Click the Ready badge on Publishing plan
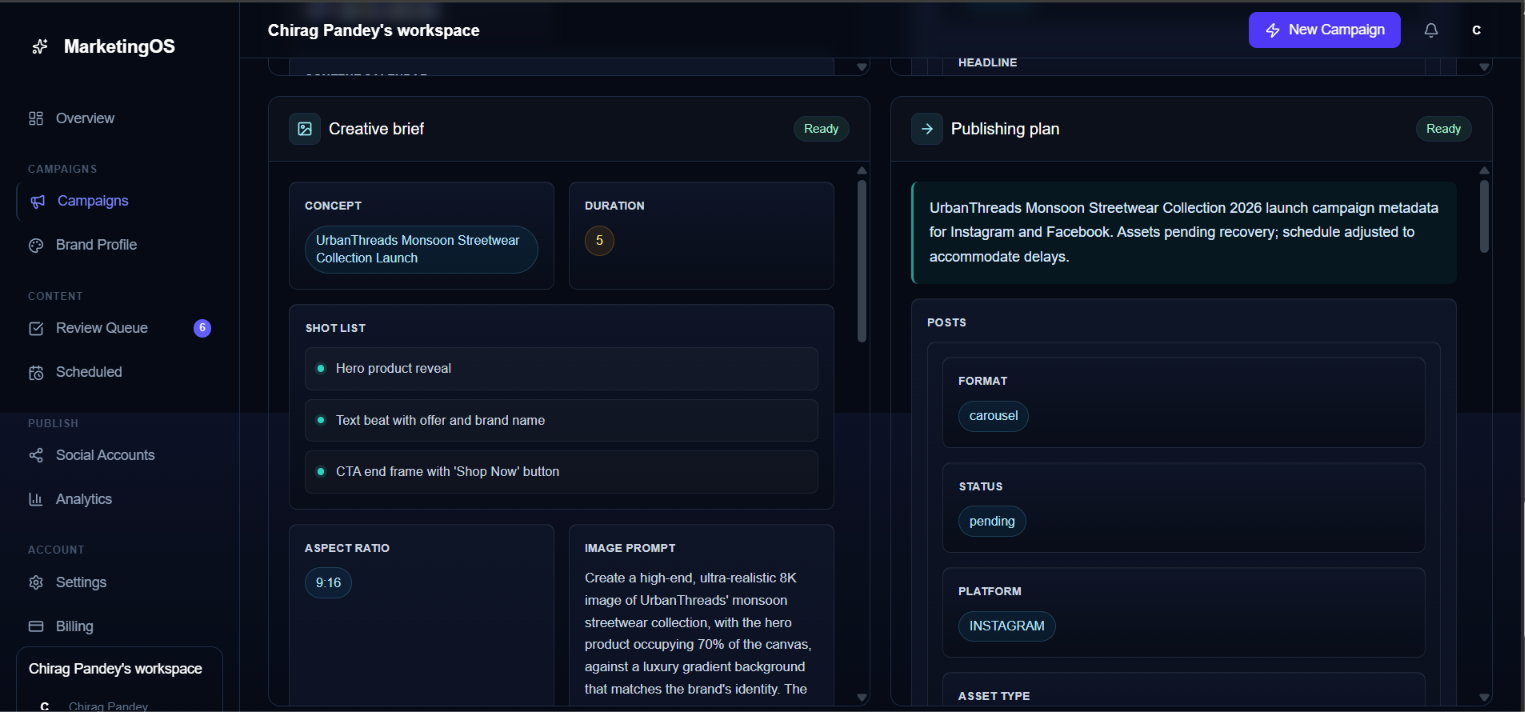Viewport: 1525px width, 712px height. pyautogui.click(x=1443, y=129)
